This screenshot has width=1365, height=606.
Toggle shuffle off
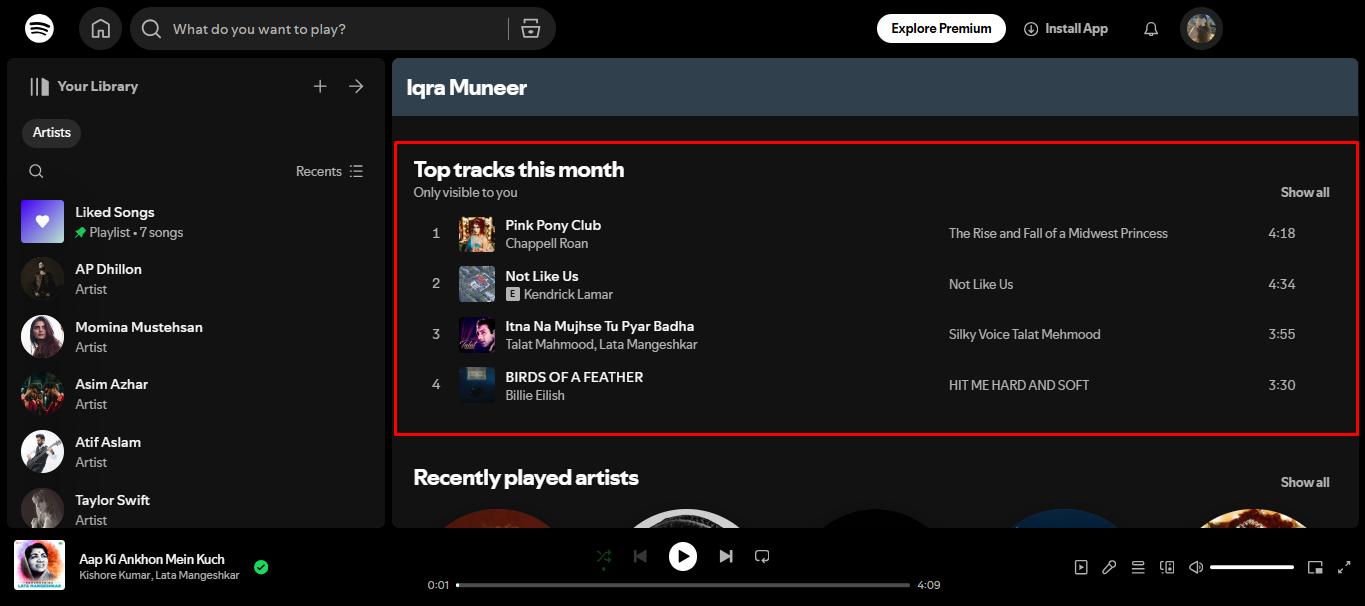(x=604, y=556)
